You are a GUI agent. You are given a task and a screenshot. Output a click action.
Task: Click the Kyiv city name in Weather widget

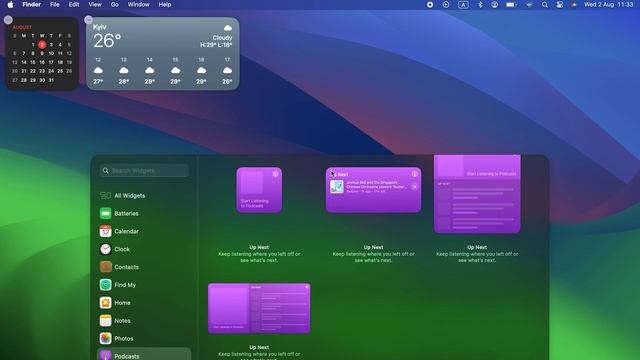coord(100,27)
